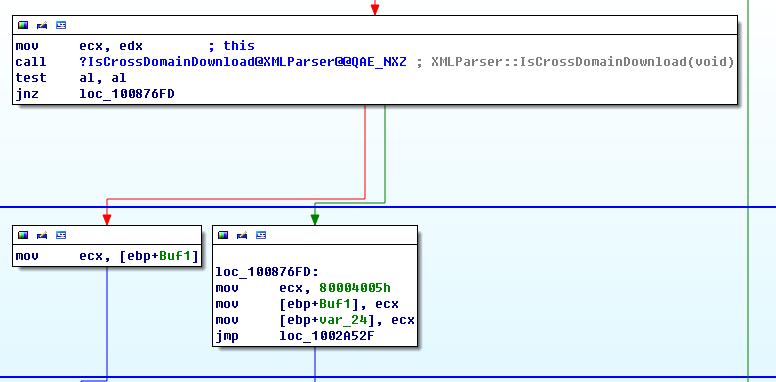
Task: Click the edit-node pencil icon on the top block
Action: 42,25
